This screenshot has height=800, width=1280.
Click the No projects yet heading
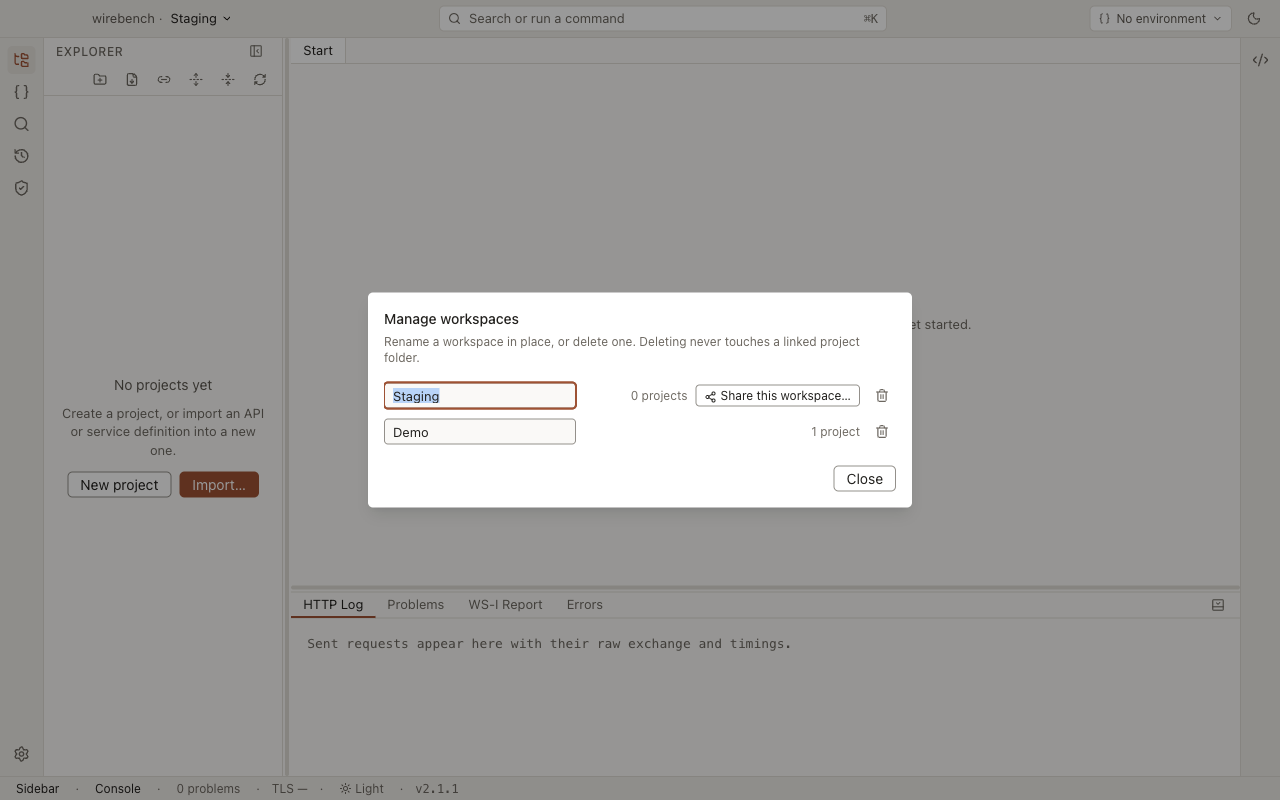click(x=163, y=385)
